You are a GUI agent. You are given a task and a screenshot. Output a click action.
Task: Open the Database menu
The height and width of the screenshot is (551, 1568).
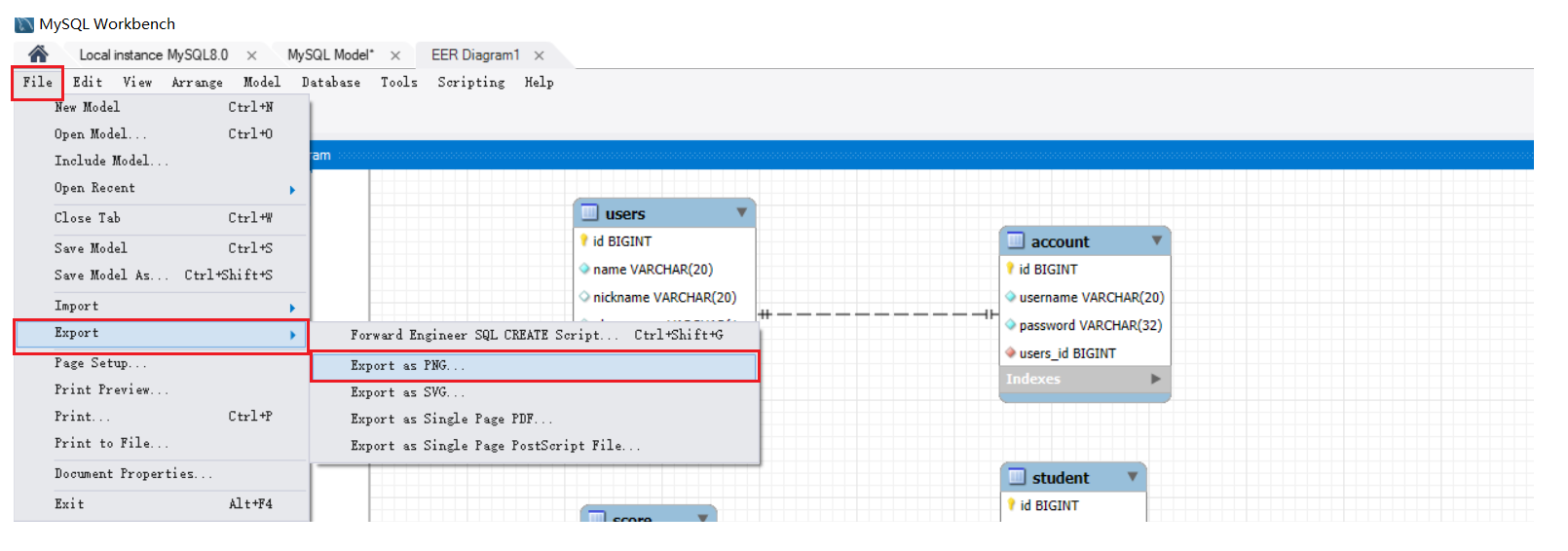(331, 83)
